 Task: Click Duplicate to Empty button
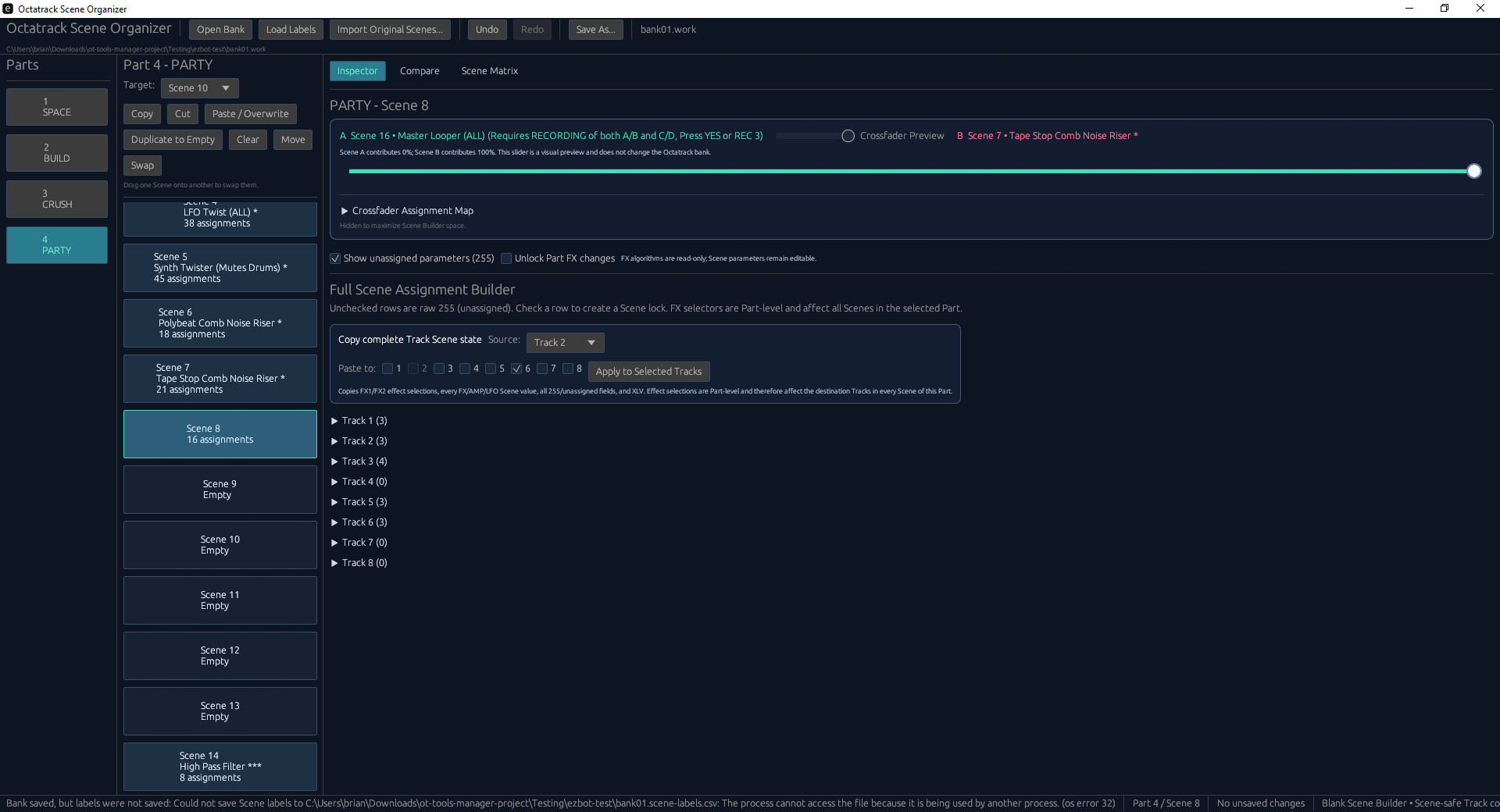pyautogui.click(x=173, y=140)
